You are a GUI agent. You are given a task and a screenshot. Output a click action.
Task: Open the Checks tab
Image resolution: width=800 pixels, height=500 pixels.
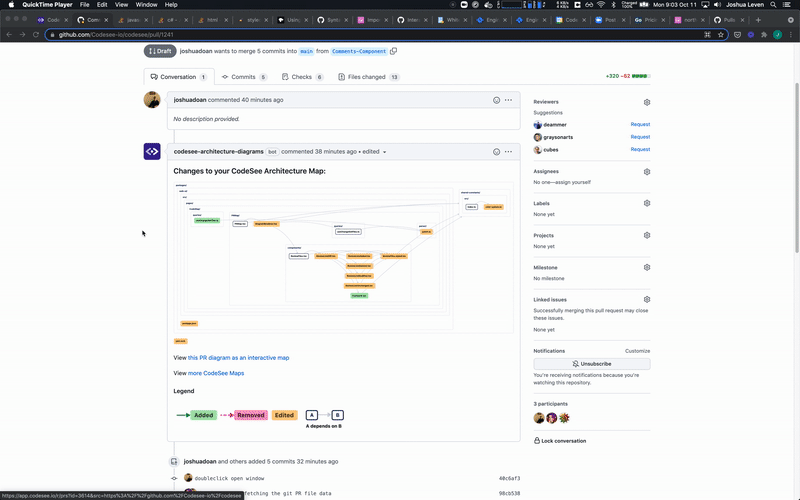tap(302, 77)
